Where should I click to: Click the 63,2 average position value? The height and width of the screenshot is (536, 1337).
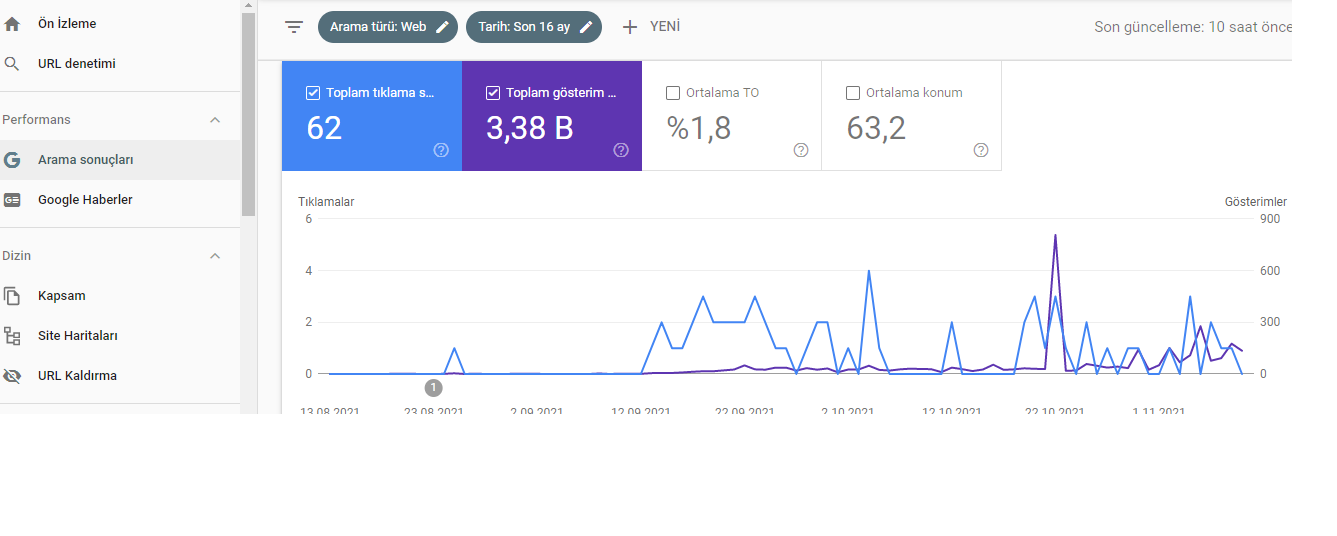tap(876, 128)
